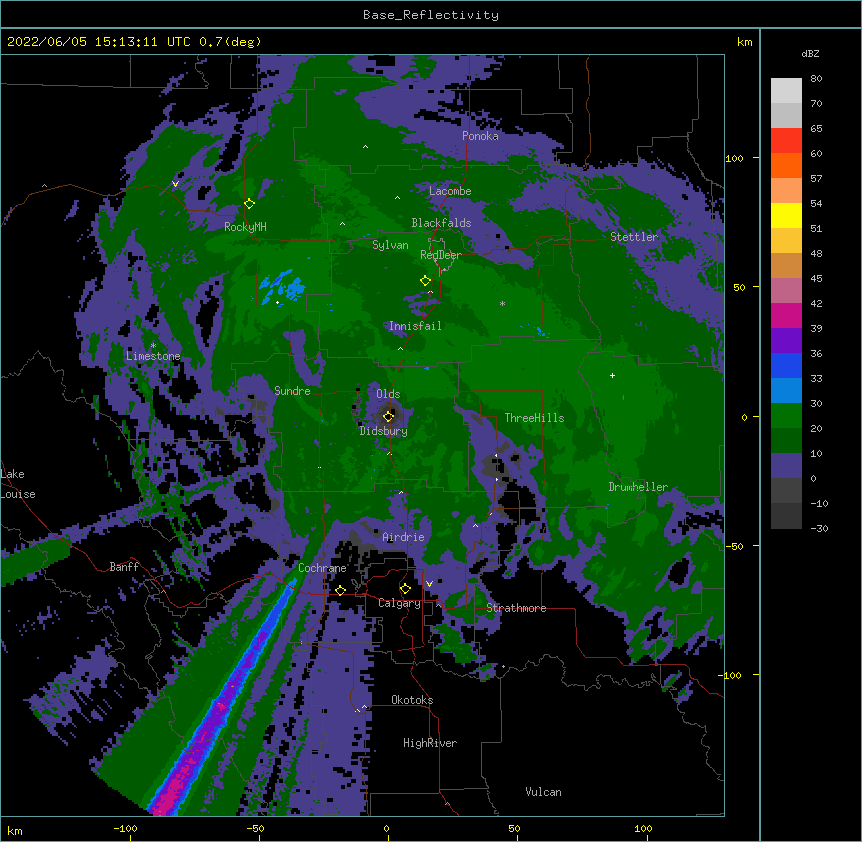
Task: Click the Sylvan map label
Action: tap(390, 245)
